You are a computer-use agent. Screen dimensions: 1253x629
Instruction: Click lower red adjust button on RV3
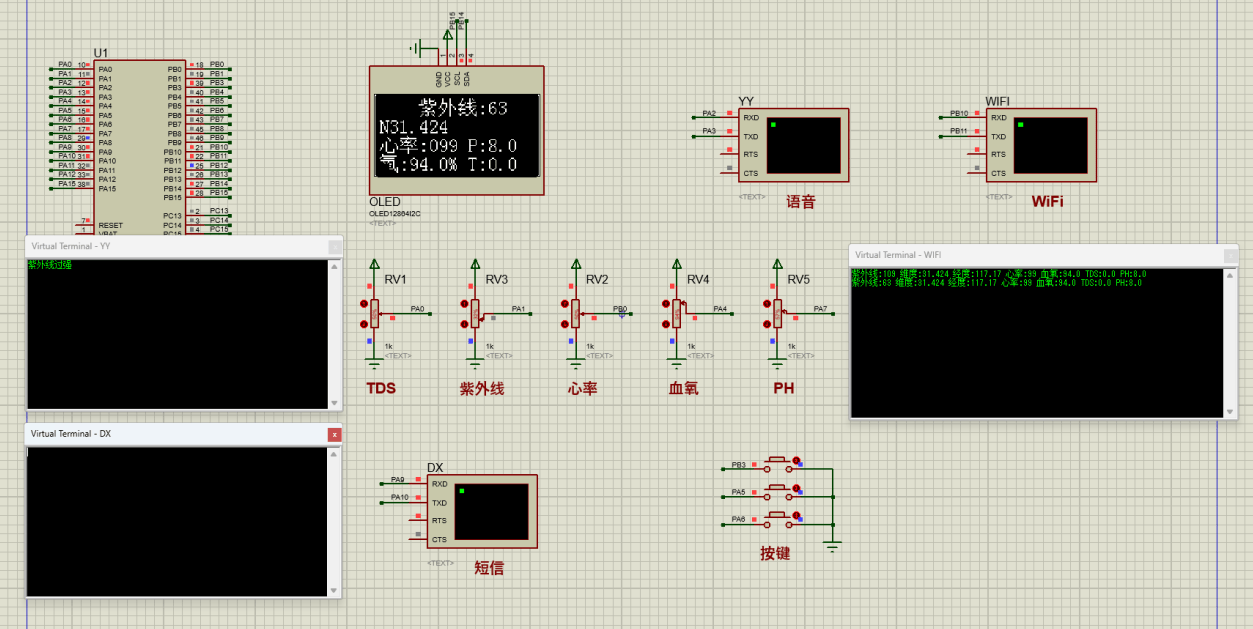463,324
